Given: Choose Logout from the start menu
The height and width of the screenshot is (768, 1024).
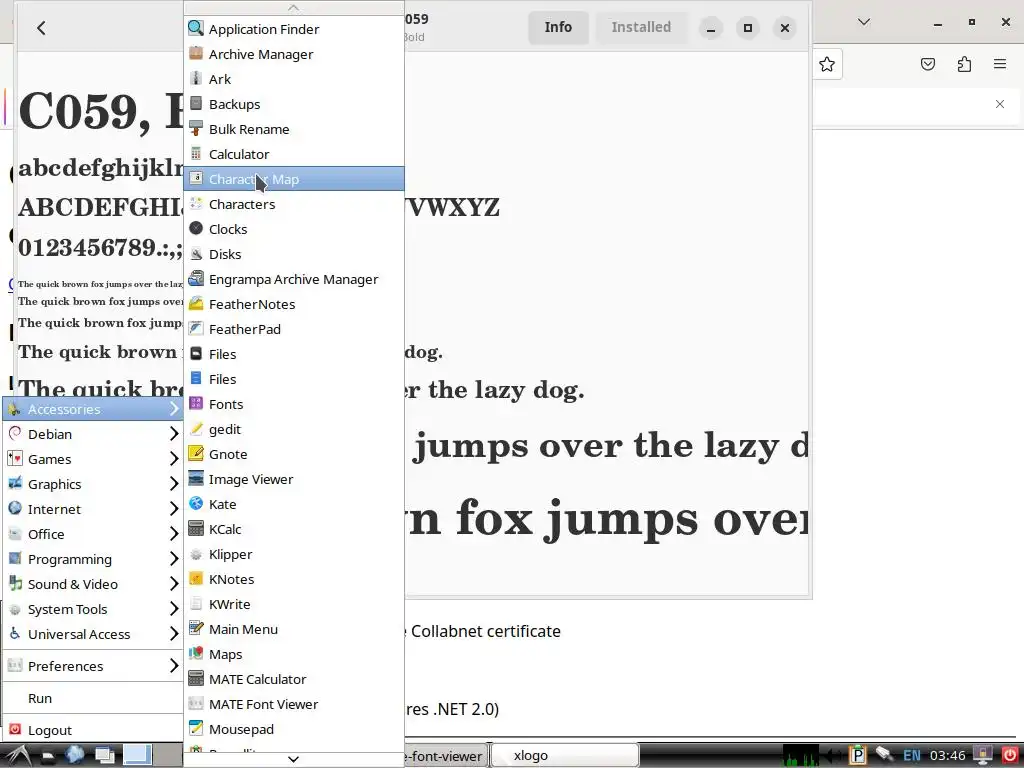Looking at the screenshot, I should (93, 730).
